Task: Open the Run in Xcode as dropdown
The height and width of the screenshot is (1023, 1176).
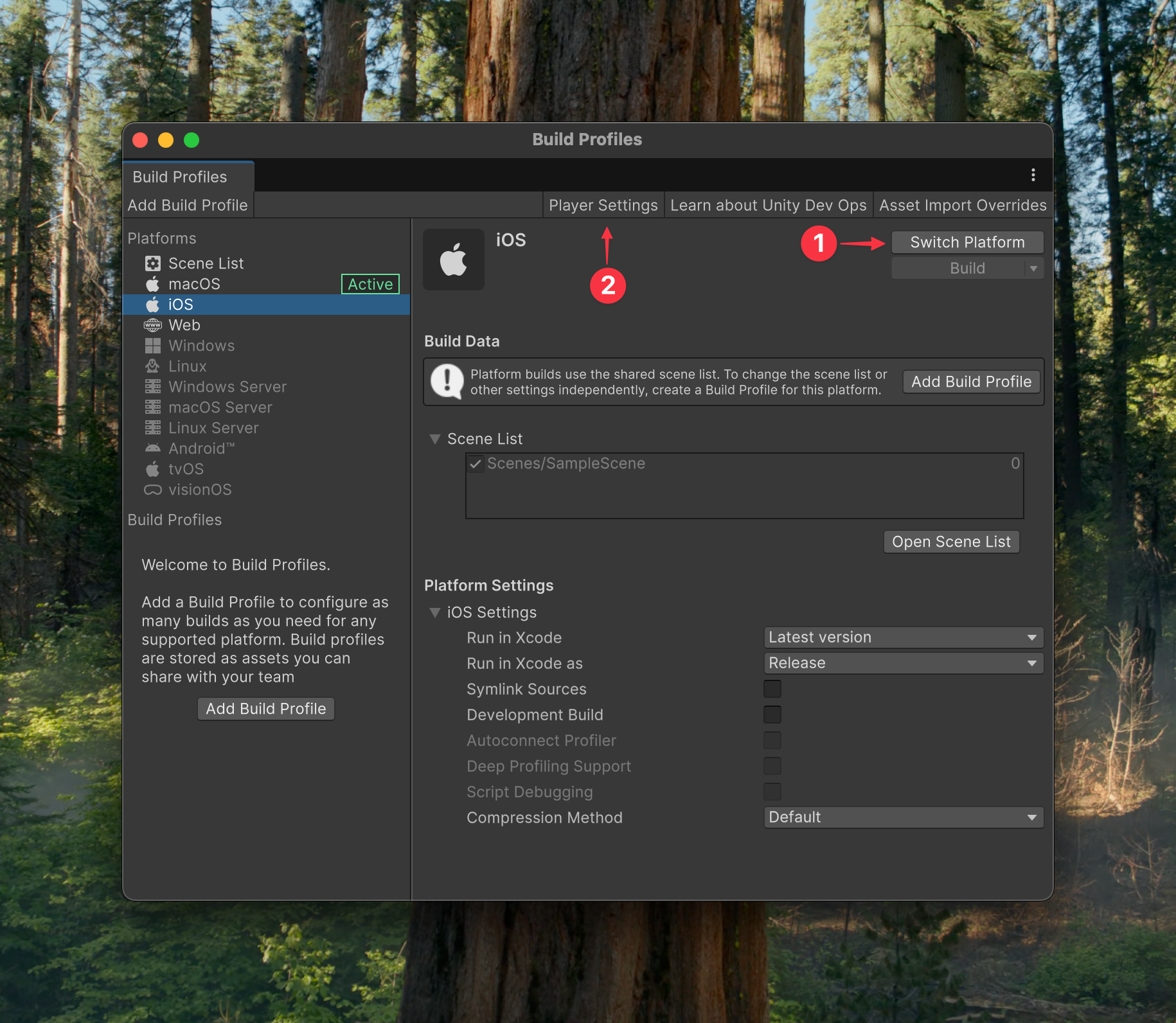Action: (904, 663)
